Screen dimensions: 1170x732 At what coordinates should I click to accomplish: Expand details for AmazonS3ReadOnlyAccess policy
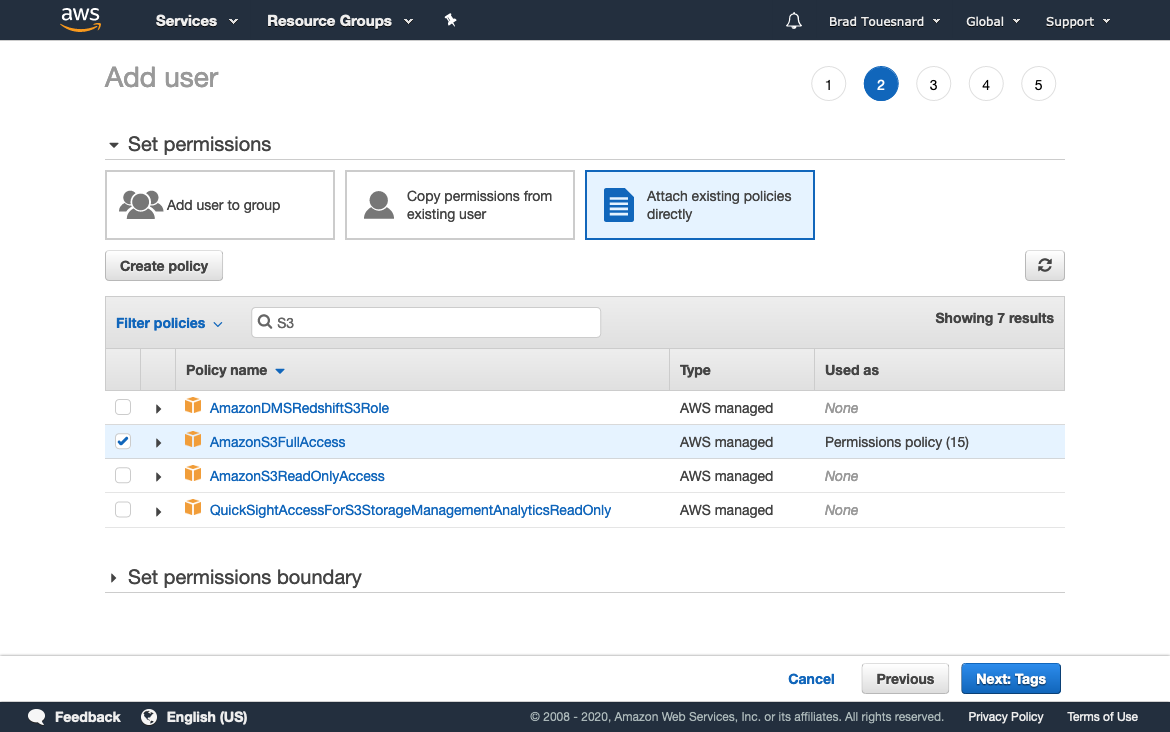pyautogui.click(x=158, y=475)
